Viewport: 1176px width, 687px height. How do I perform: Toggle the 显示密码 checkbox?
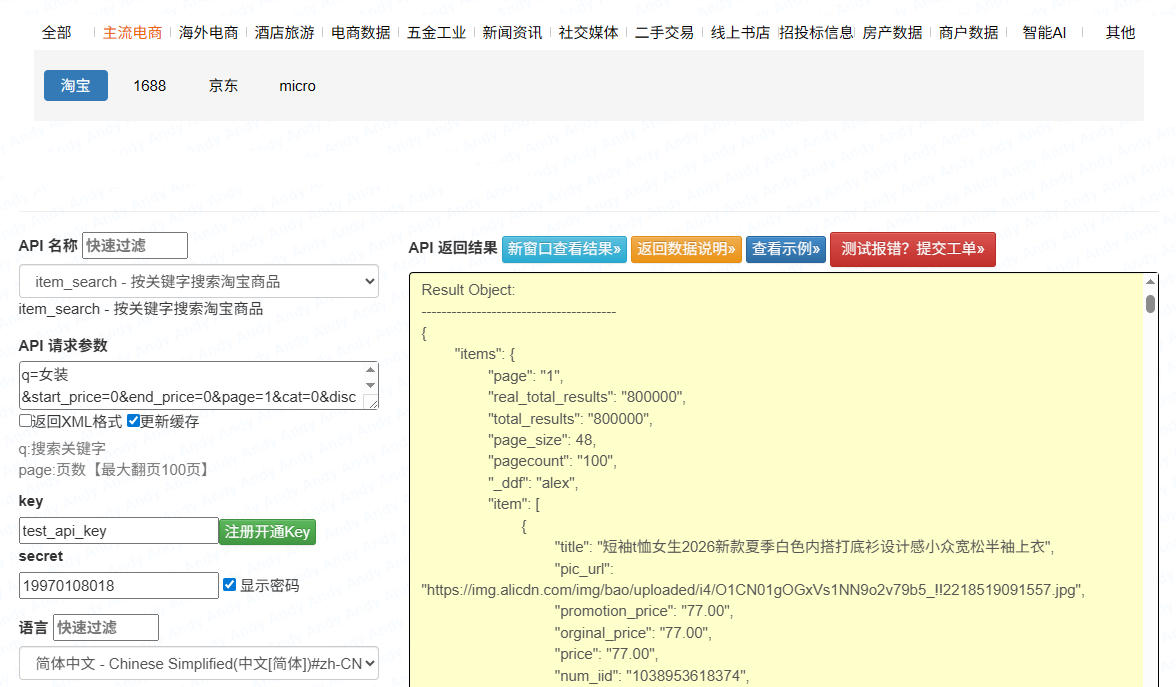coord(230,585)
